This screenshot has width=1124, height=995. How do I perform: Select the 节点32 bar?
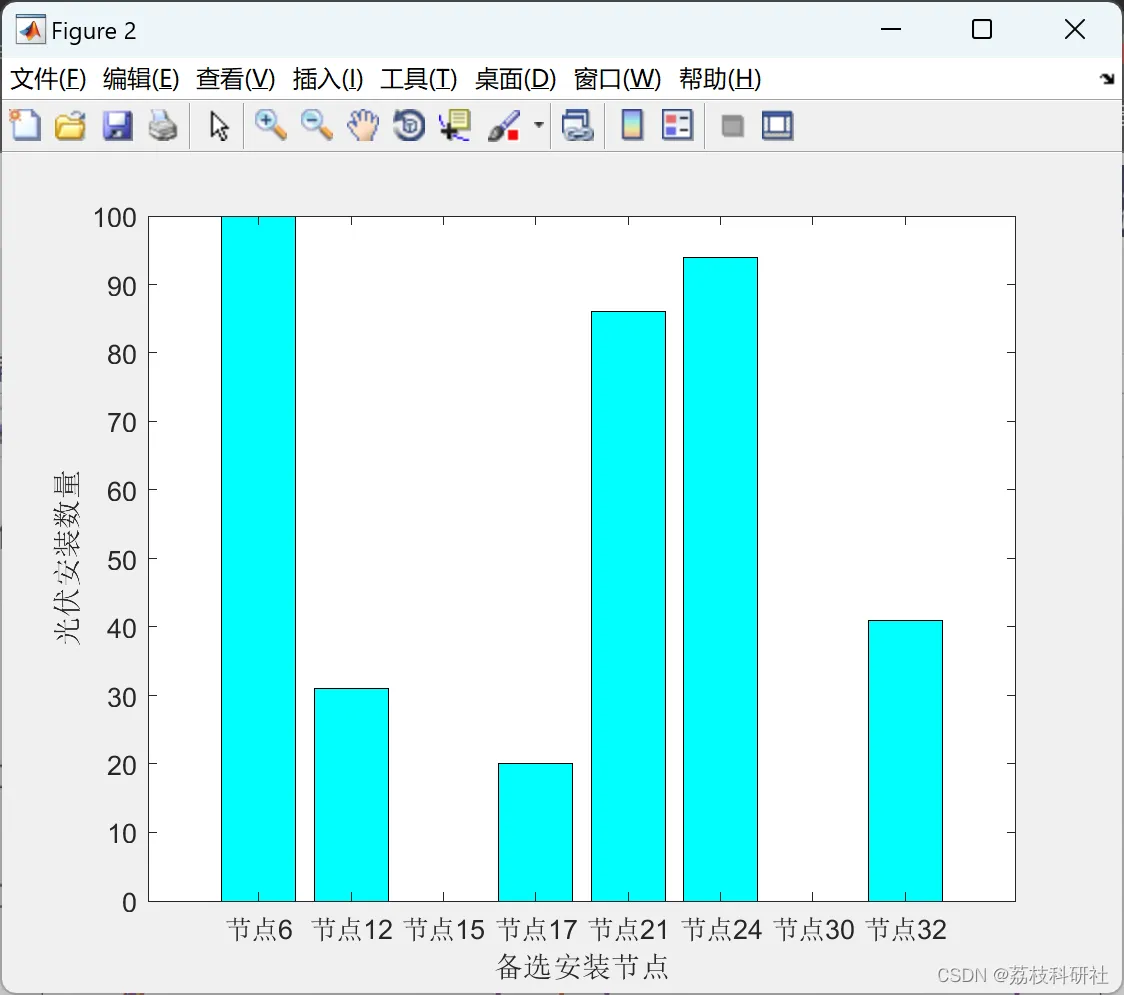tap(905, 761)
